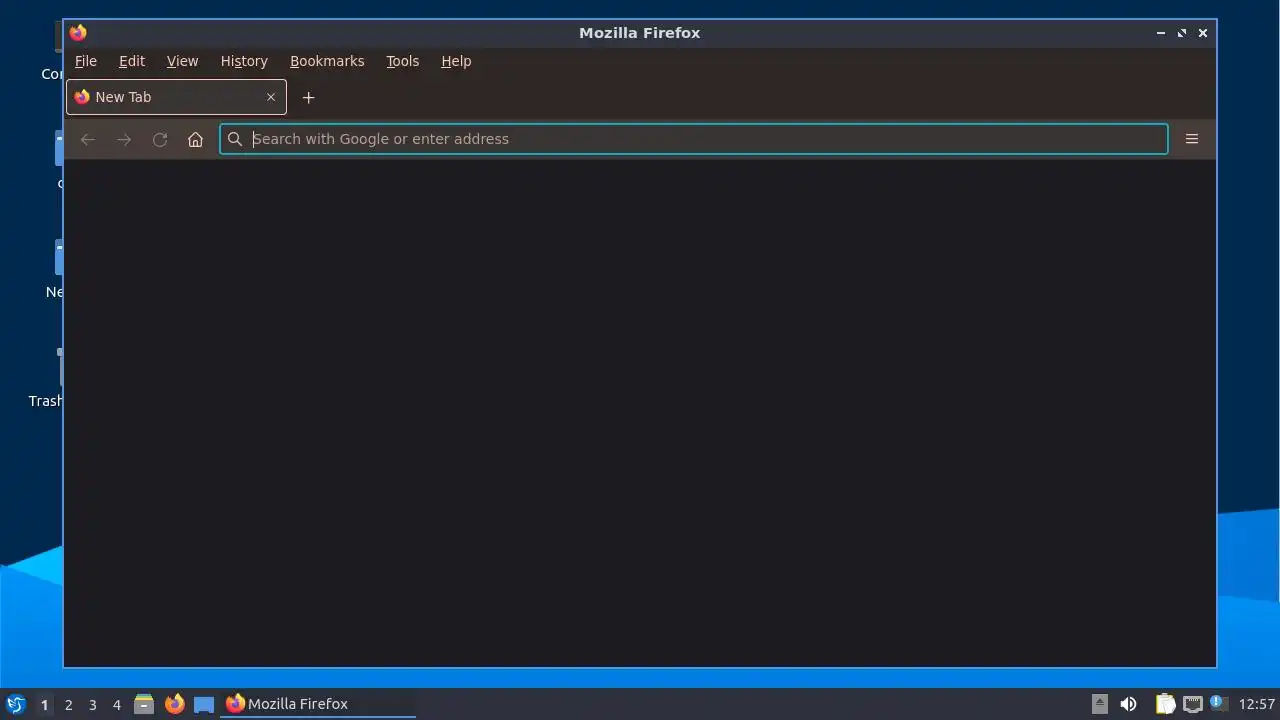Image resolution: width=1280 pixels, height=720 pixels.
Task: Open the volume control
Action: point(1129,704)
